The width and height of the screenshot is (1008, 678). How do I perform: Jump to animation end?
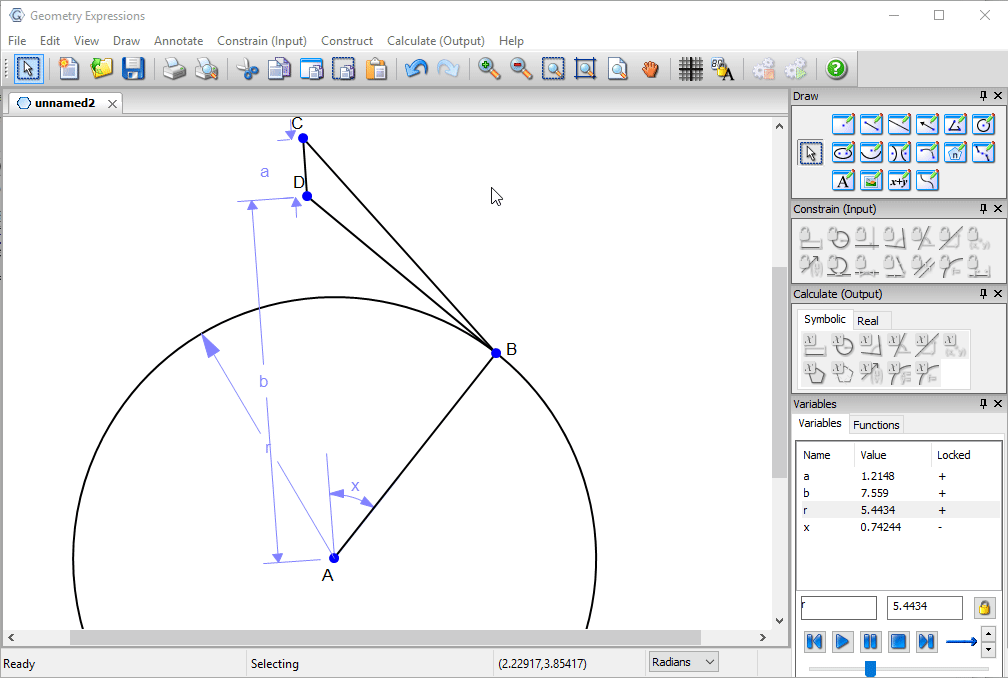[x=926, y=641]
